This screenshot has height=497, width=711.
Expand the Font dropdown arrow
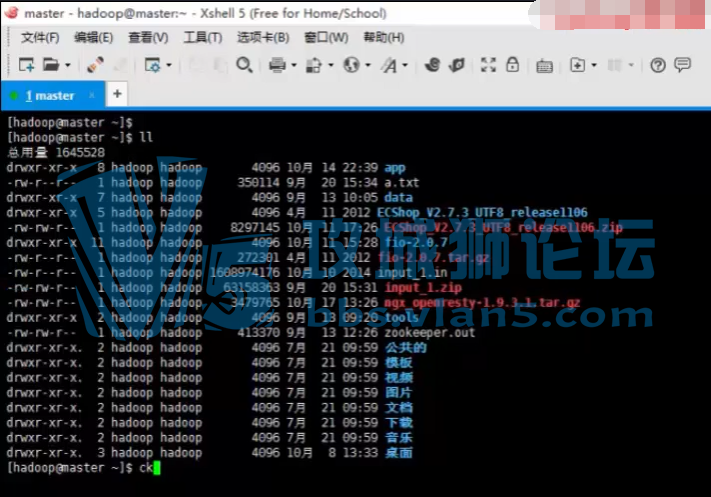click(x=405, y=65)
